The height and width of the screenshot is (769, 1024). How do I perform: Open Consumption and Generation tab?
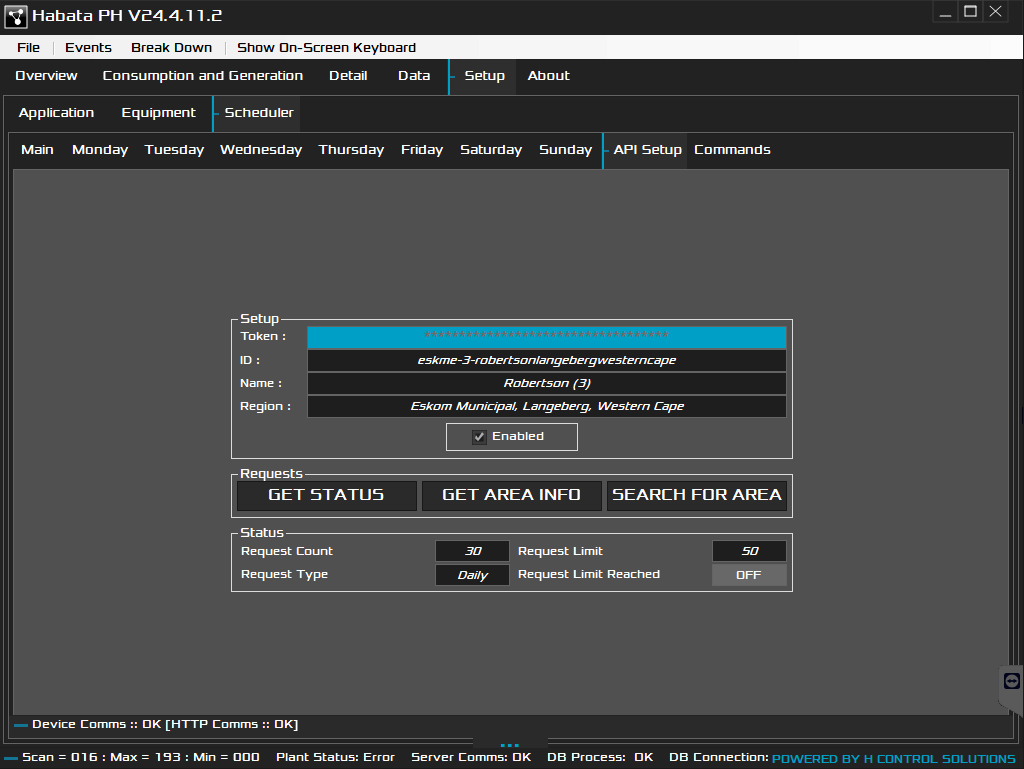pyautogui.click(x=202, y=76)
